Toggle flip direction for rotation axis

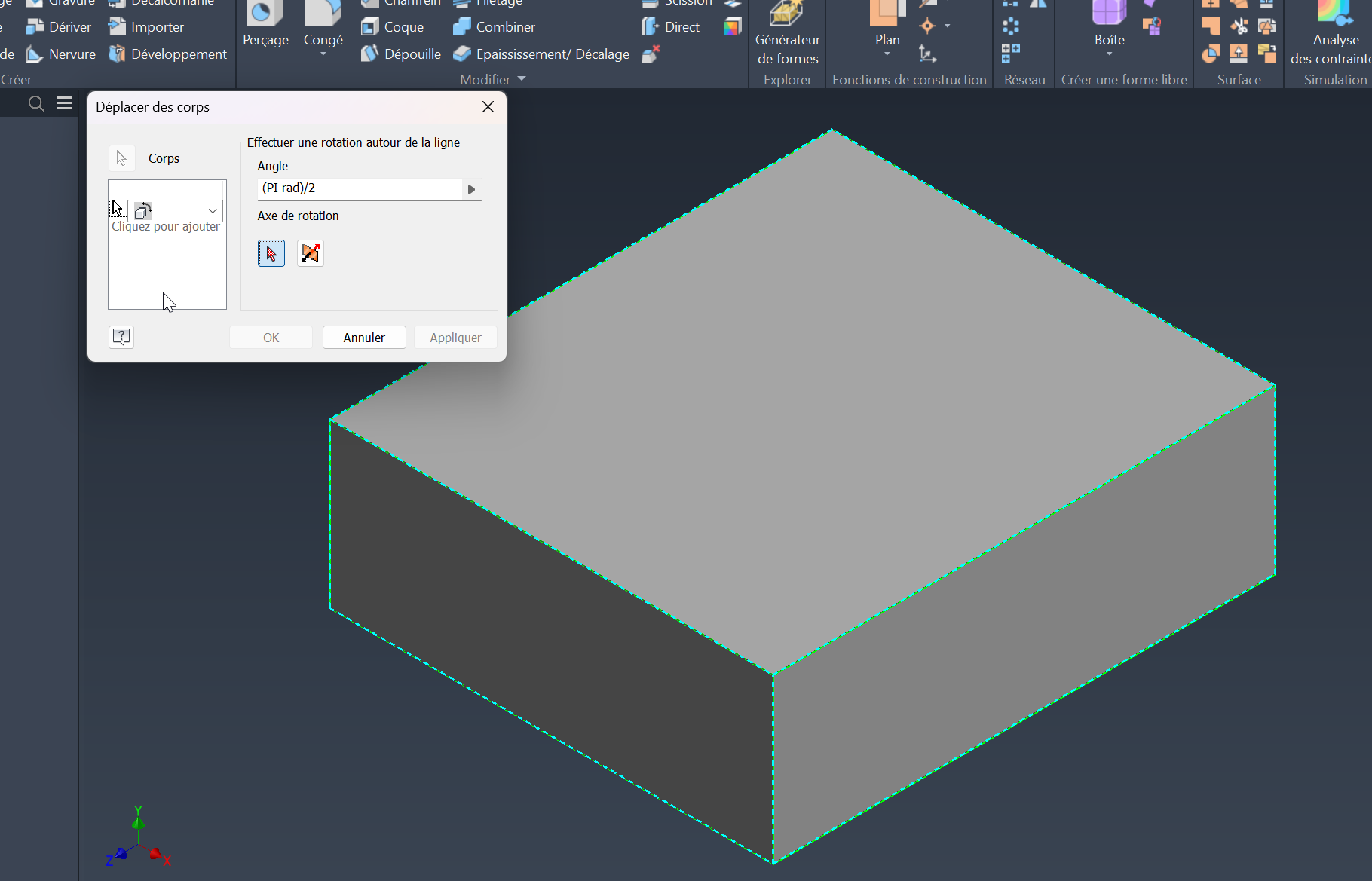(310, 253)
